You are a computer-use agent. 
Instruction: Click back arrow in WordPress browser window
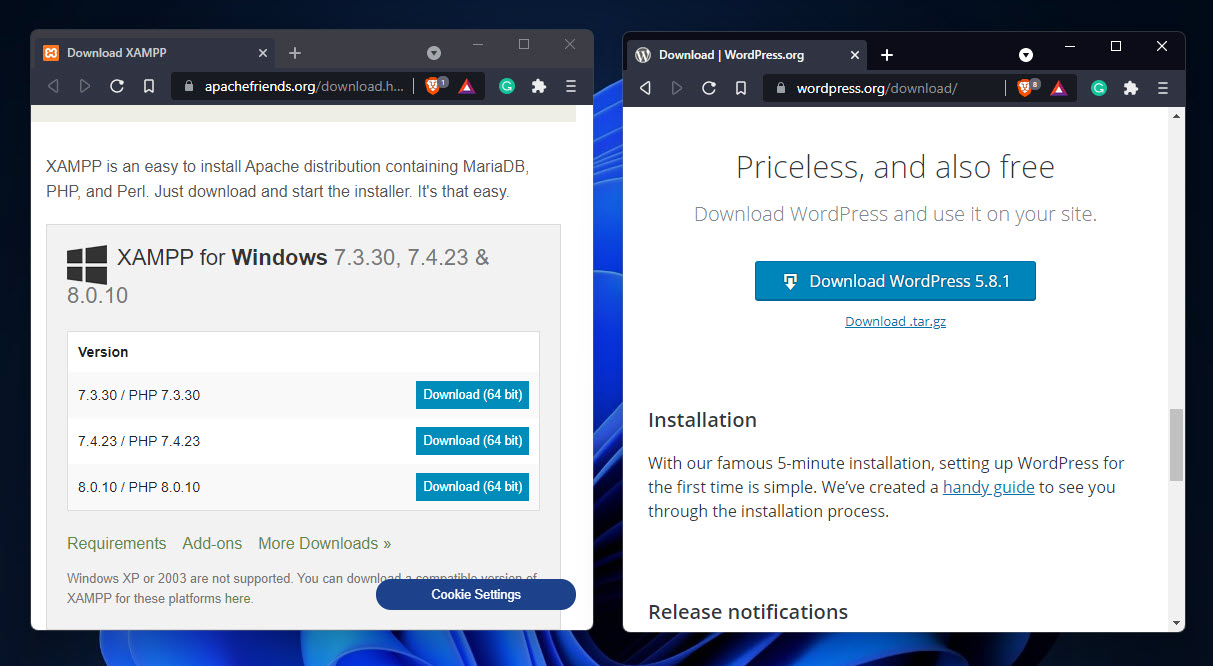[645, 88]
